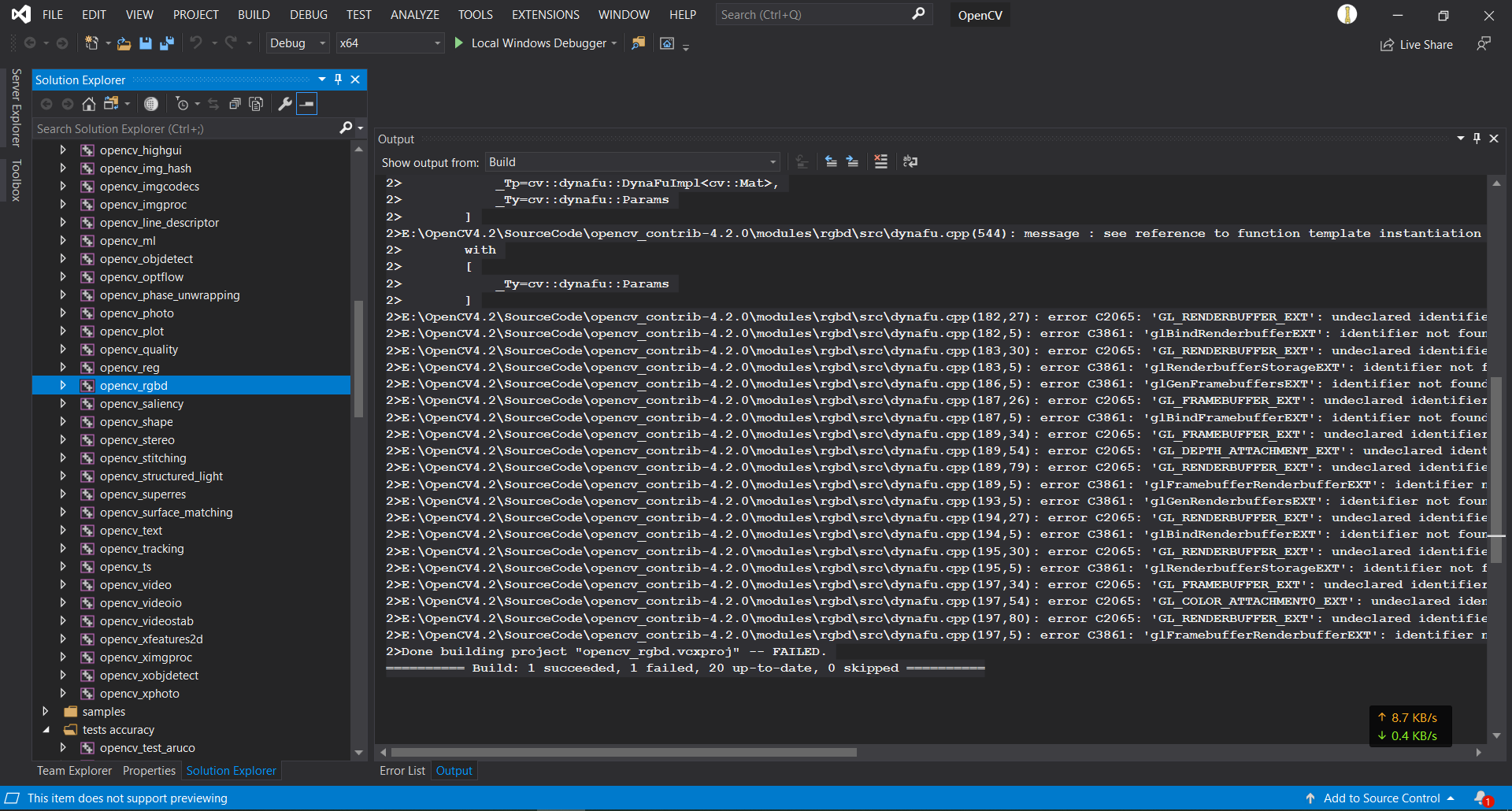The height and width of the screenshot is (811, 1512).
Task: Switch to Error List tab
Action: [402, 771]
